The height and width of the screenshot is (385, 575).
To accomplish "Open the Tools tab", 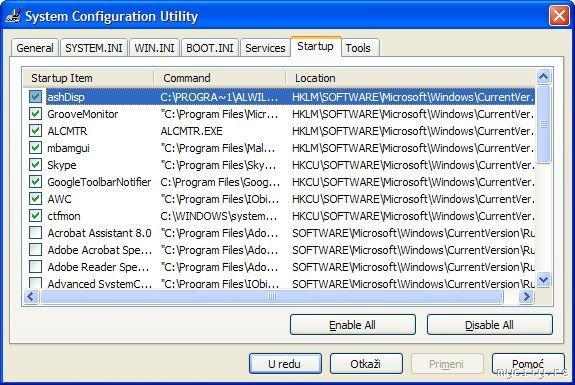I will pyautogui.click(x=358, y=48).
